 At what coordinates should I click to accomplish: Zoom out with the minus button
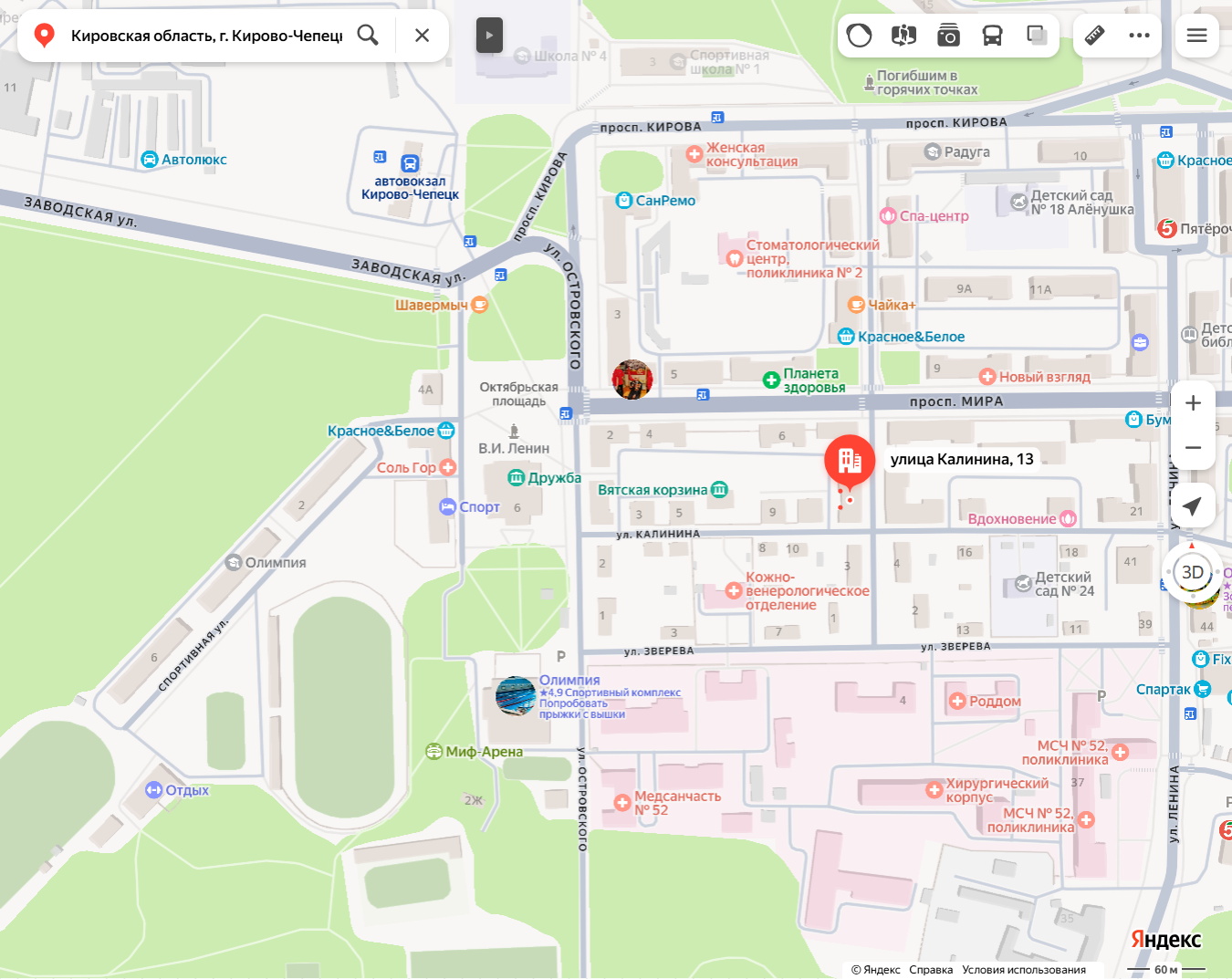point(1193,448)
